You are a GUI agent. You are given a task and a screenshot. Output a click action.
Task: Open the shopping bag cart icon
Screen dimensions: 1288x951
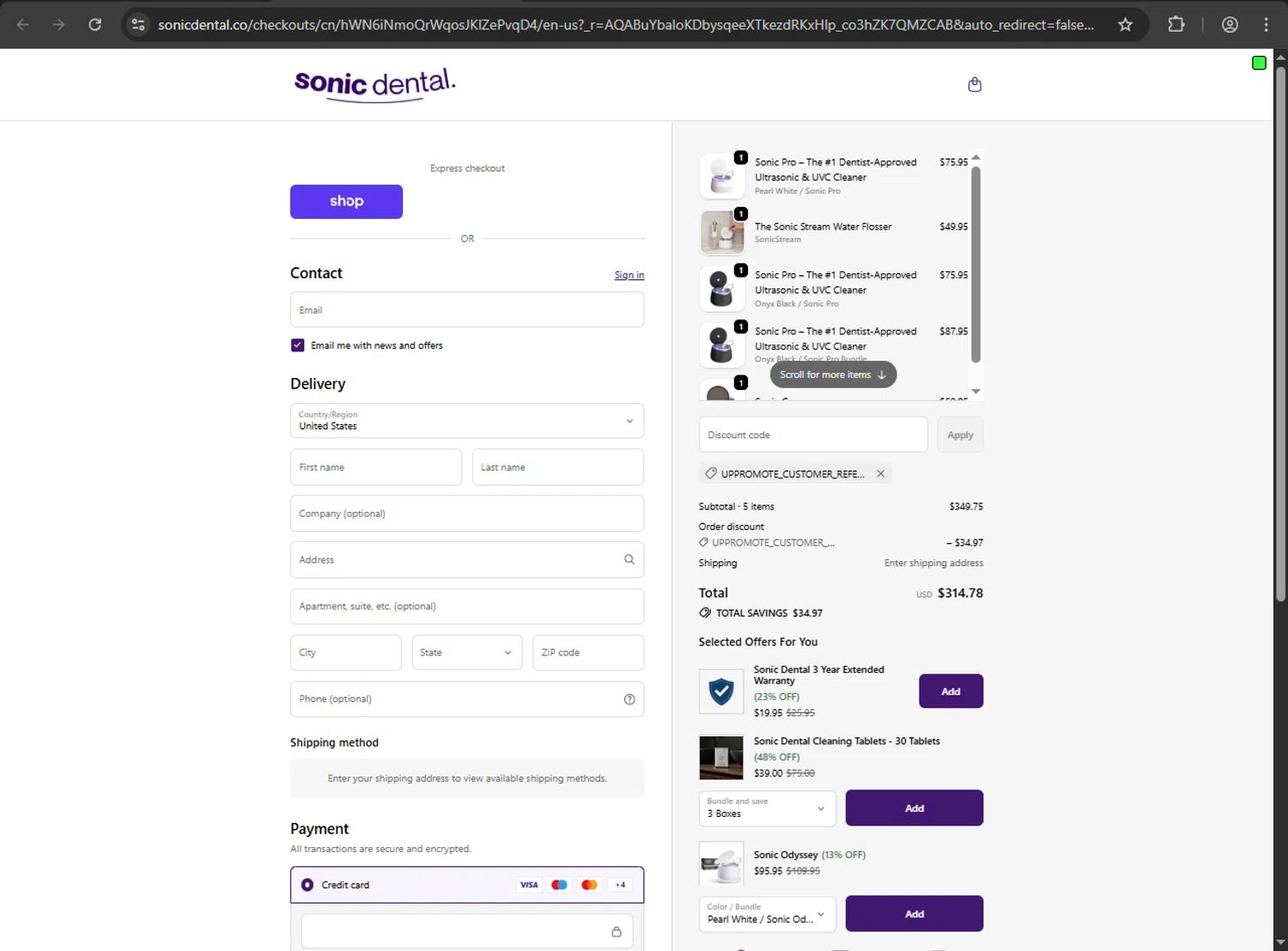[x=975, y=84]
